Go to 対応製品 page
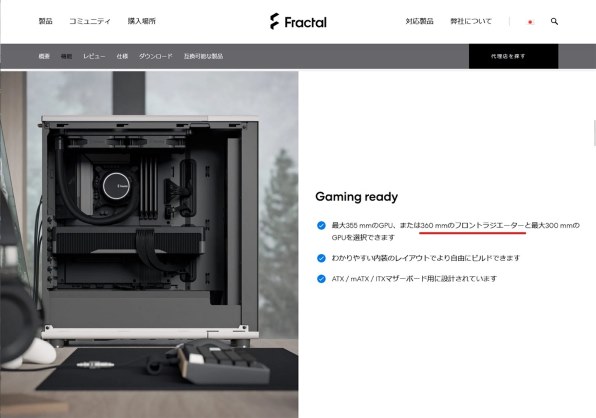Viewport: 596px width, 418px height. [419, 21]
